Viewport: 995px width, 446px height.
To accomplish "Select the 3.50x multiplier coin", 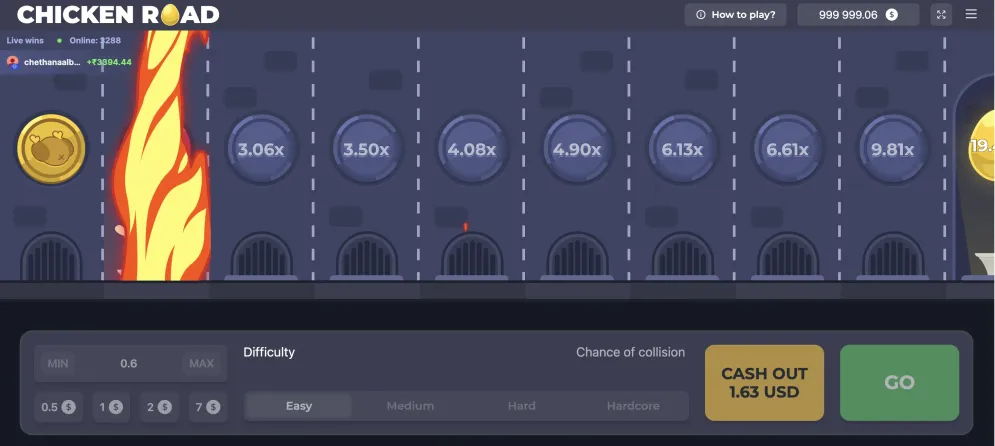I will [366, 149].
